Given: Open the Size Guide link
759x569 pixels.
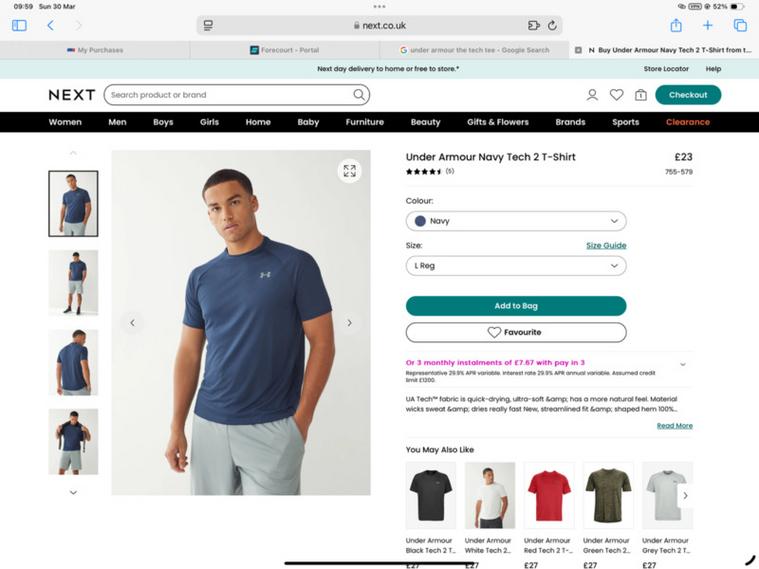Looking at the screenshot, I should [x=606, y=245].
